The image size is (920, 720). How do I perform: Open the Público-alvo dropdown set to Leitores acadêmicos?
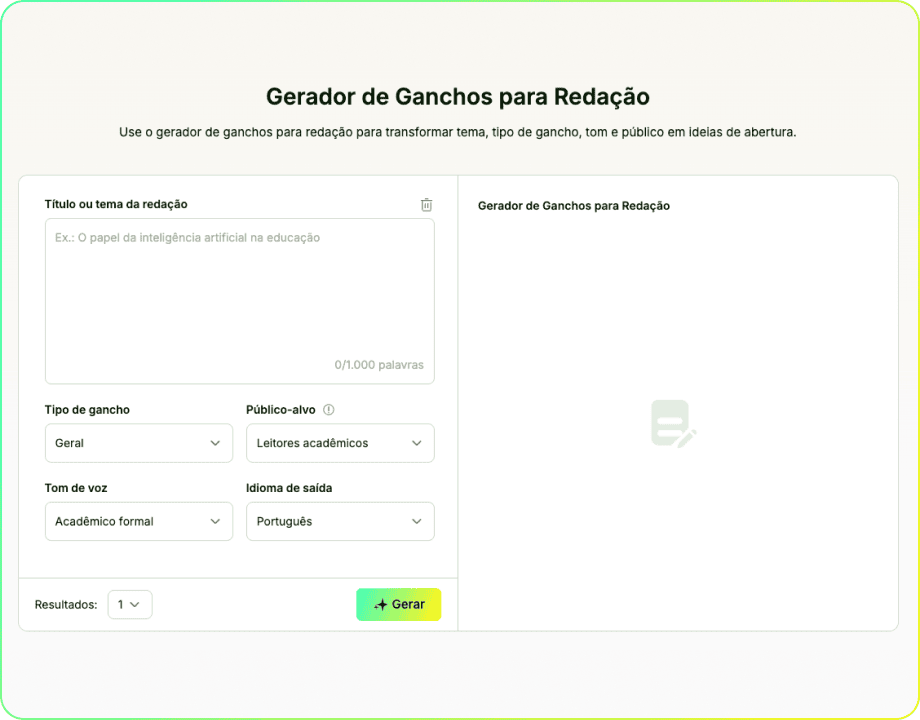(340, 443)
